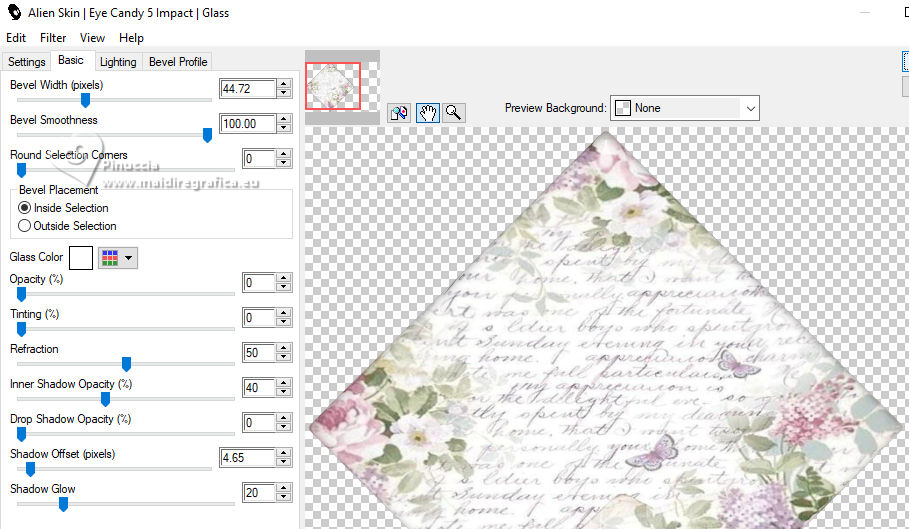Decrease Bevel Smoothness with down arrow
909x529 pixels.
[x=284, y=128]
